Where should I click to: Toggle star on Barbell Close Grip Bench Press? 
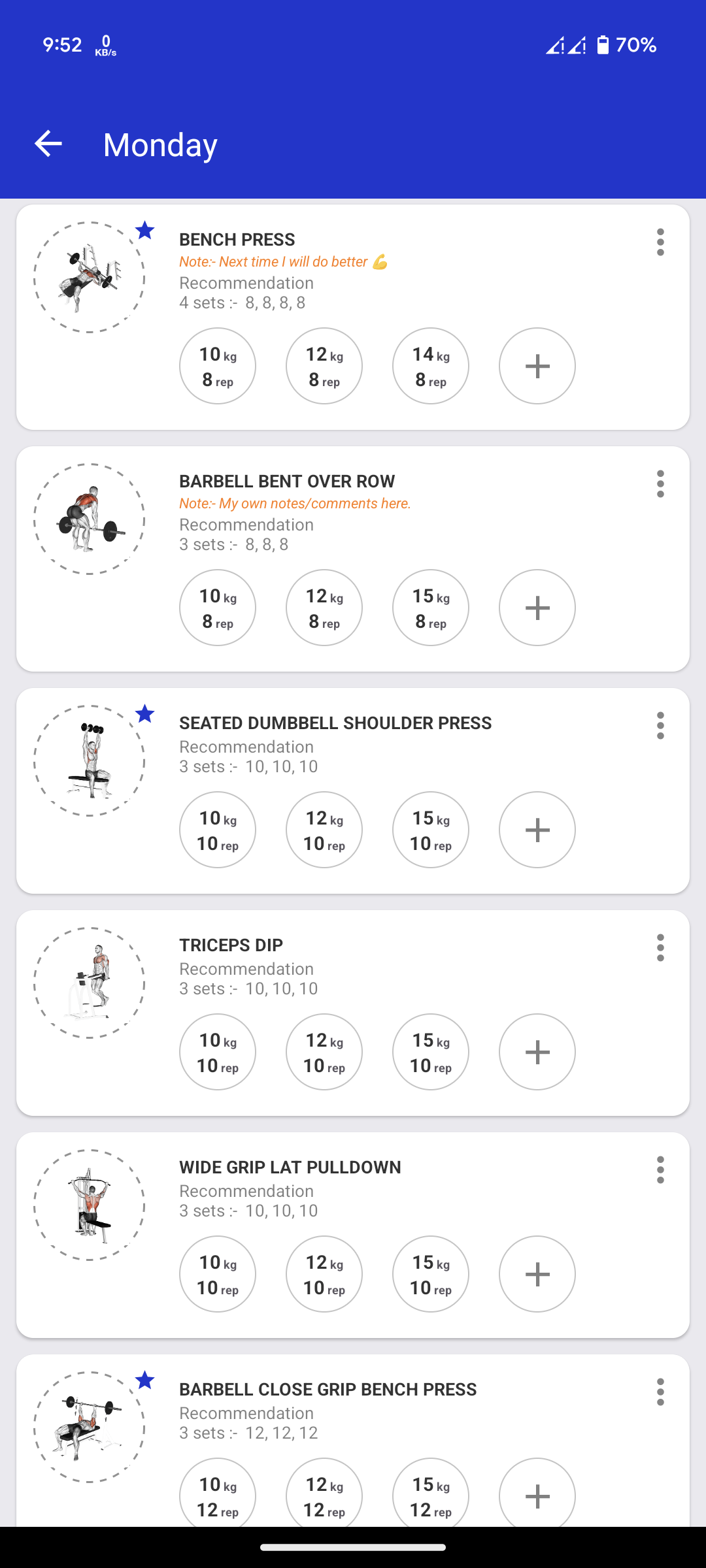[x=144, y=1380]
